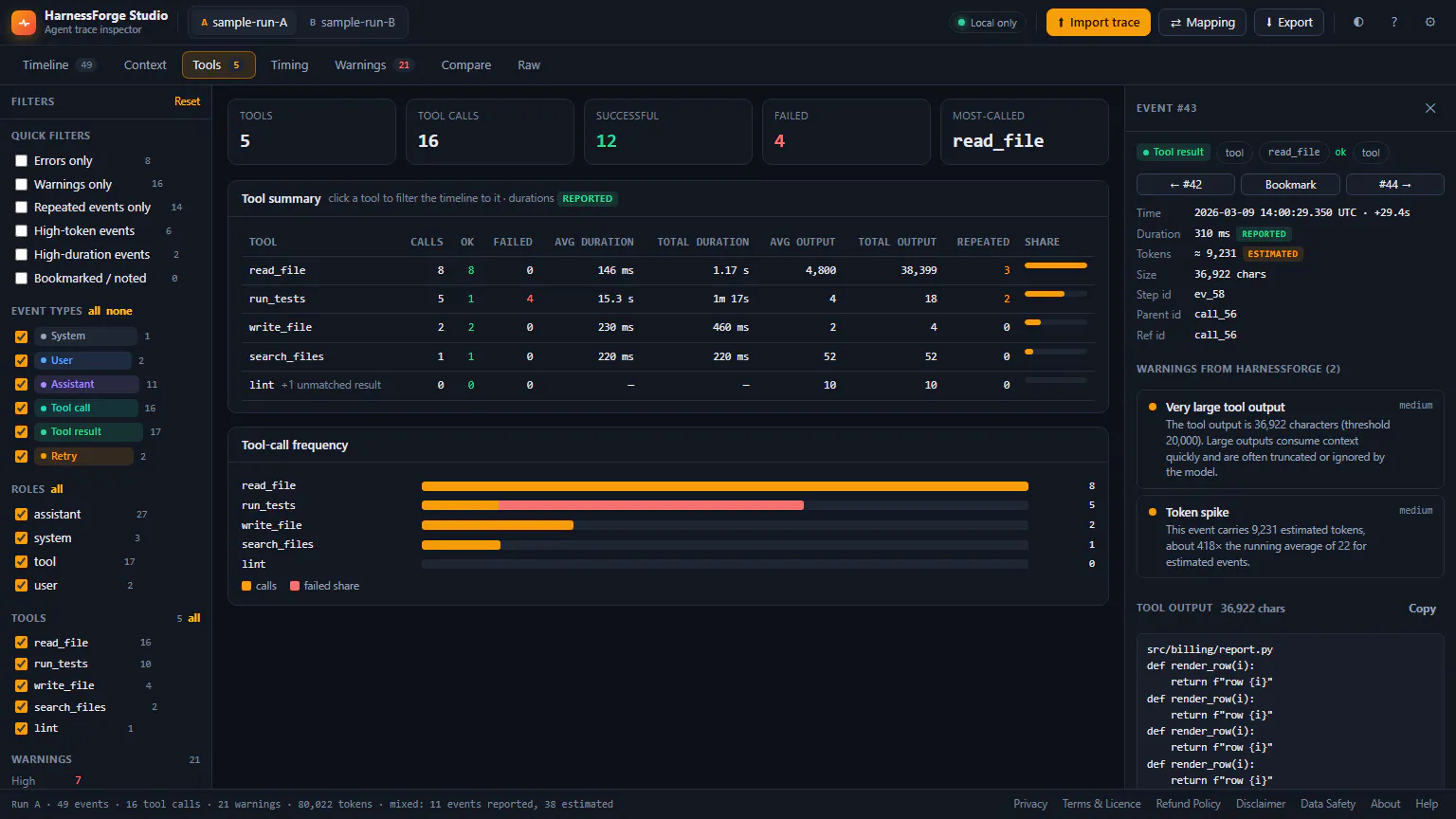The height and width of the screenshot is (819, 1456).
Task: Click read_file row in tool summary
Action: pos(667,270)
